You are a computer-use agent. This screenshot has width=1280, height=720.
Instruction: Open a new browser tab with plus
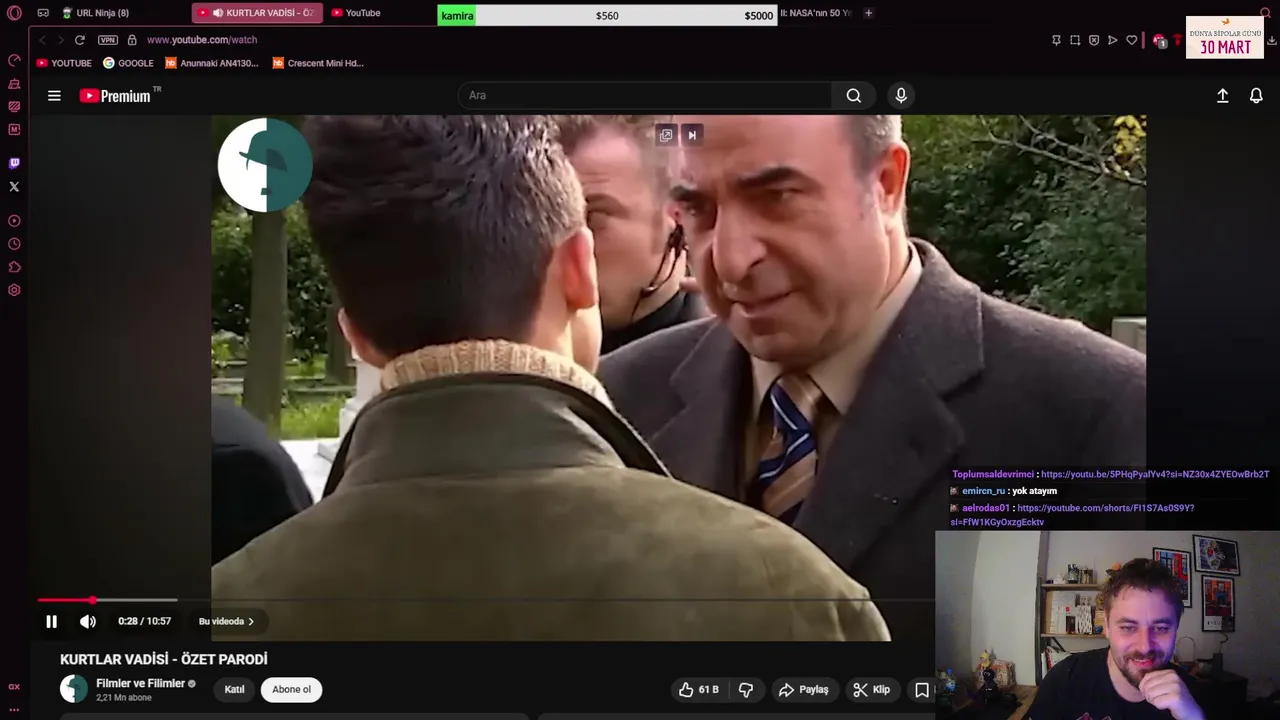coord(868,13)
